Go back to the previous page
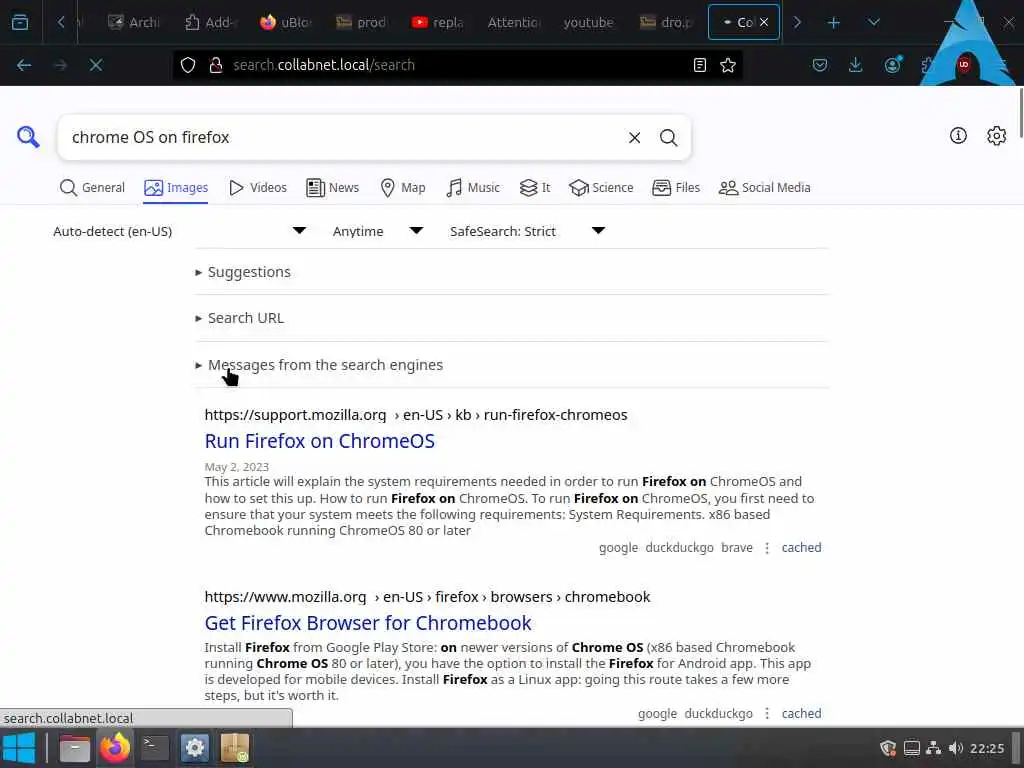 (x=24, y=65)
